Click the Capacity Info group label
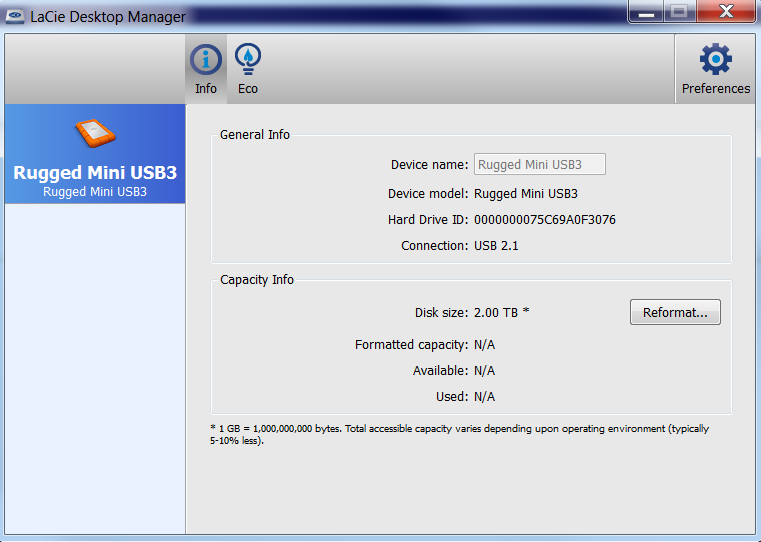761x542 pixels. tap(257, 280)
